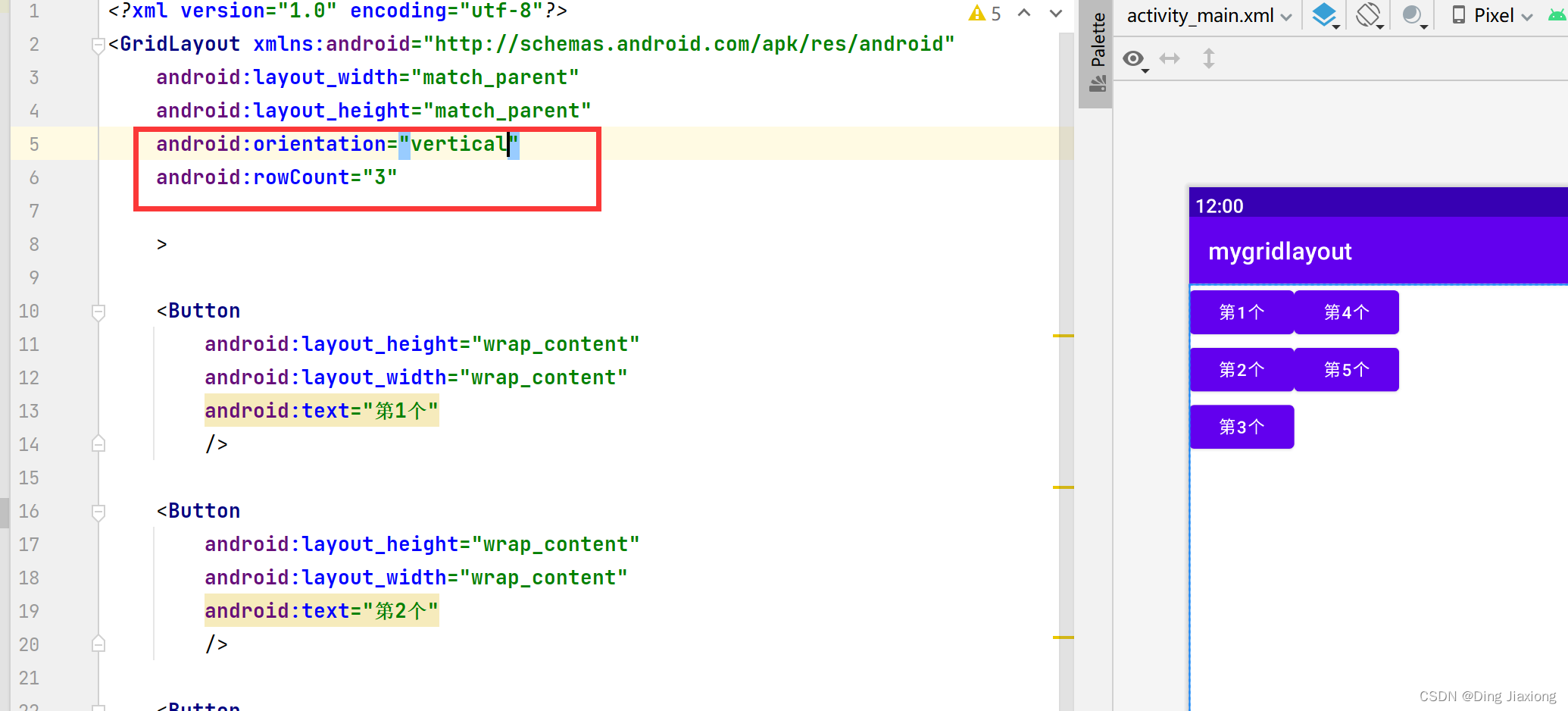The height and width of the screenshot is (711, 1568).
Task: Click the android:rowCount="3" attribute line
Action: pyautogui.click(x=276, y=177)
